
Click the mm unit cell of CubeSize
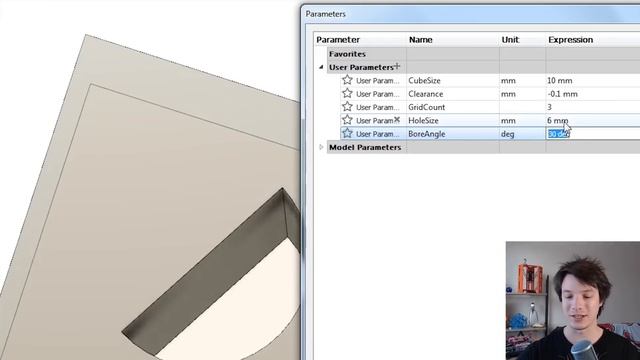click(x=522, y=81)
